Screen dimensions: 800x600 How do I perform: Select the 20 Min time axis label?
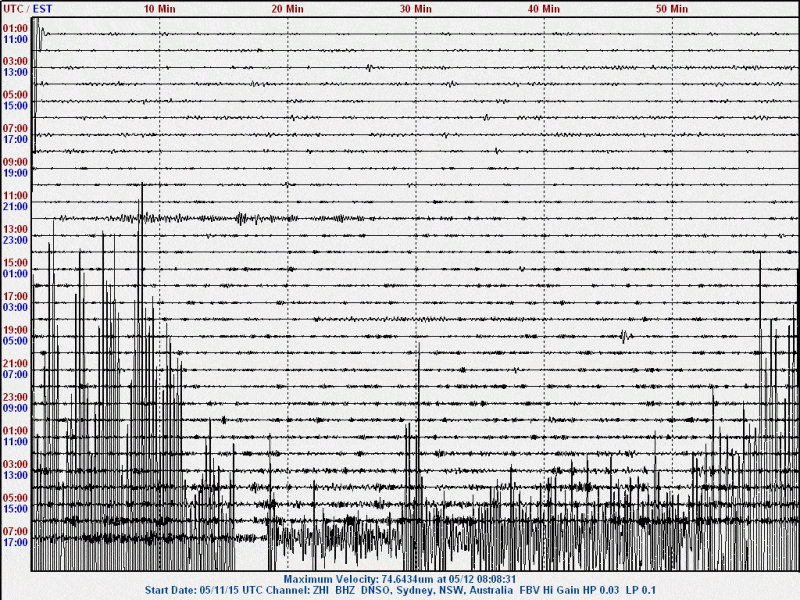287,9
